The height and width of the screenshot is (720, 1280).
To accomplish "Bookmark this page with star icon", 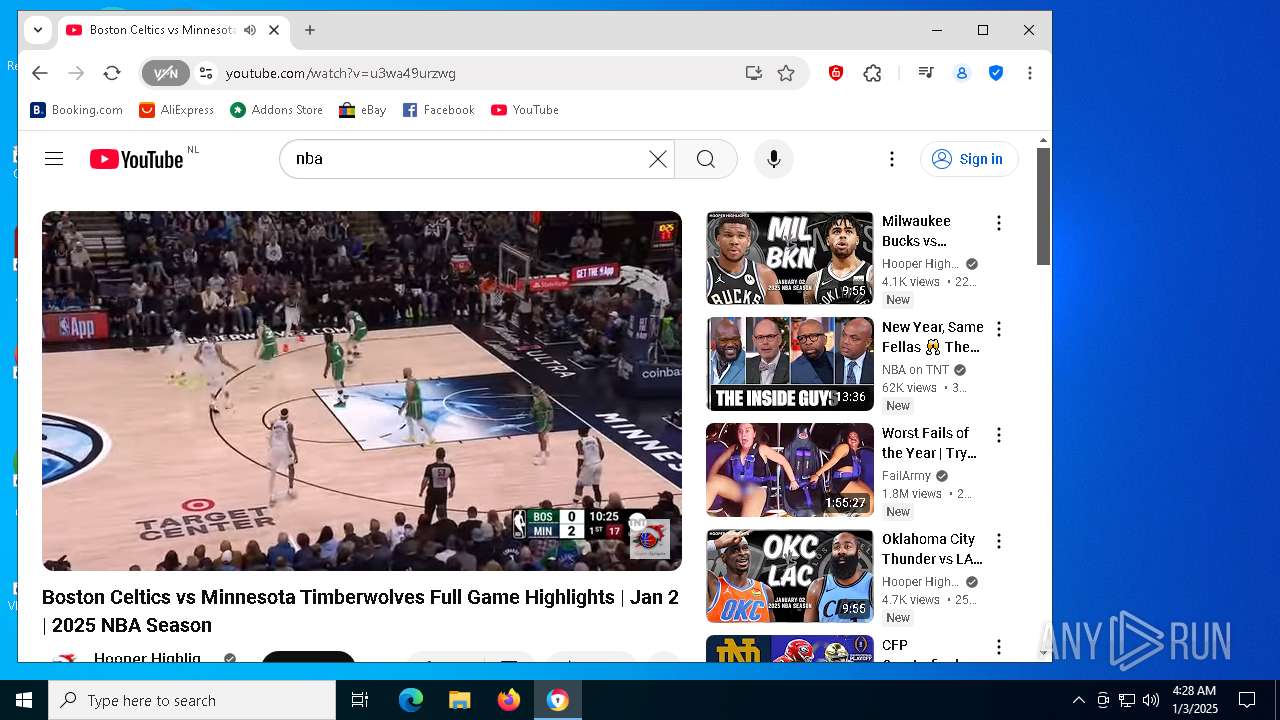I will coord(786,73).
